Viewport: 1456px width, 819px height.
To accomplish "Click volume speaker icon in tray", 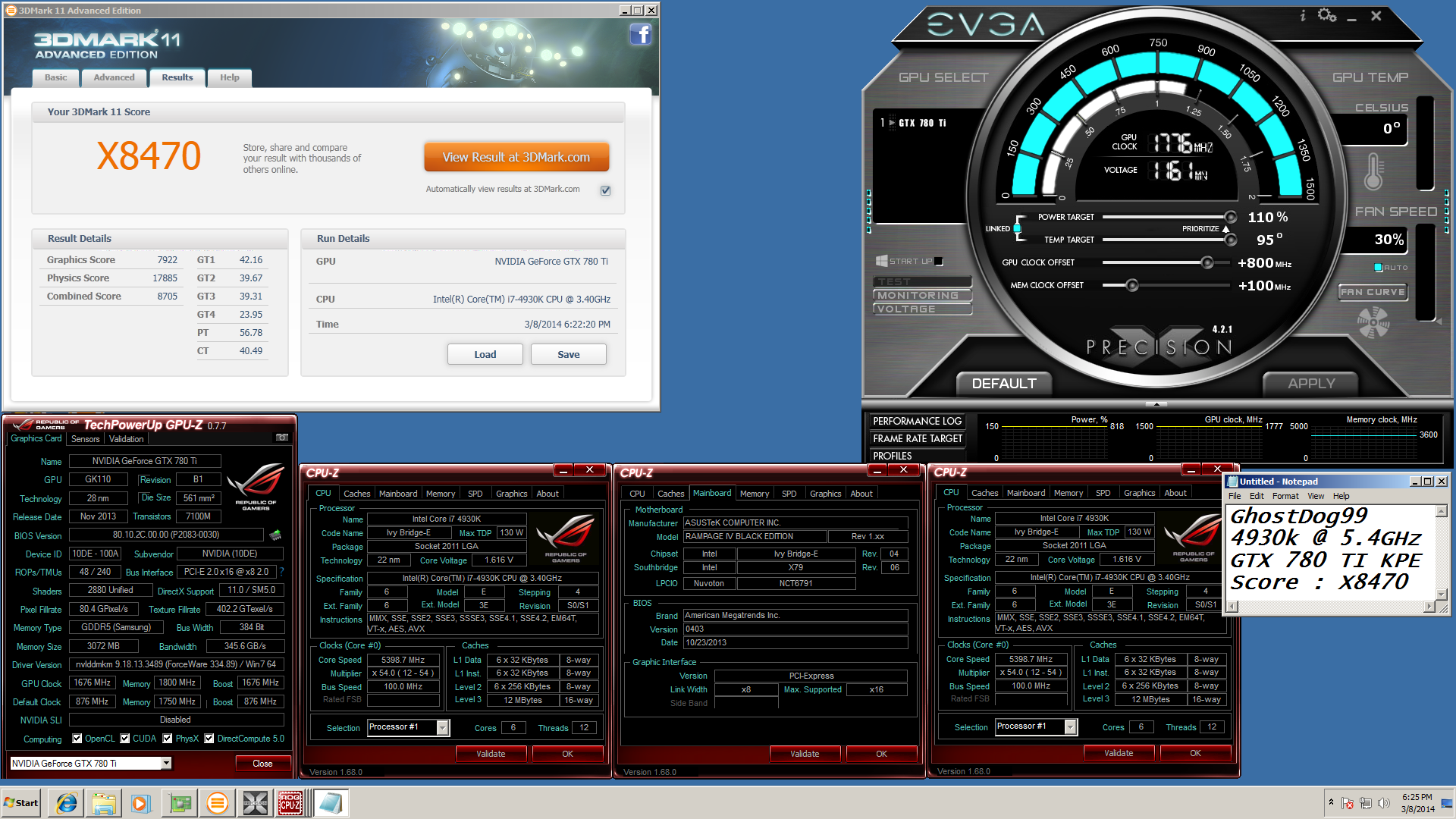I will 1384,803.
